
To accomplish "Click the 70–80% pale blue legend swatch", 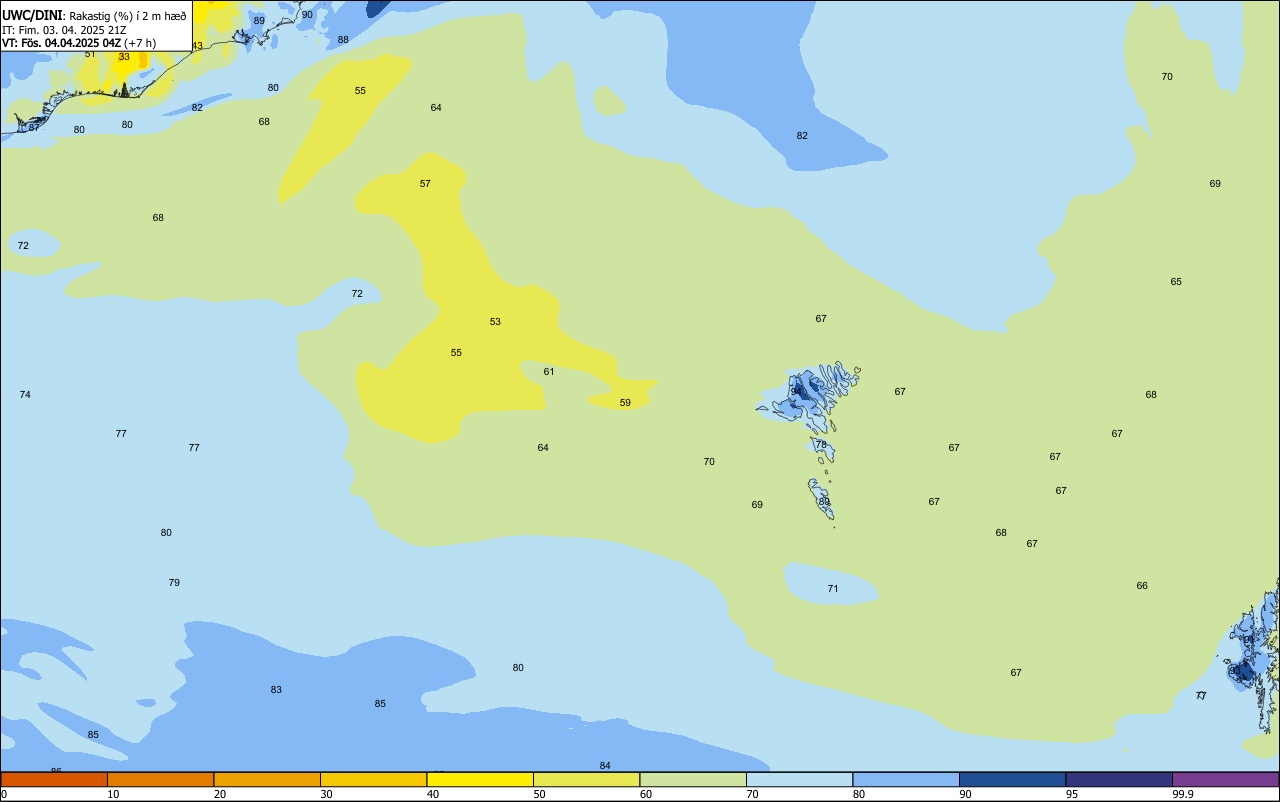I will point(799,779).
